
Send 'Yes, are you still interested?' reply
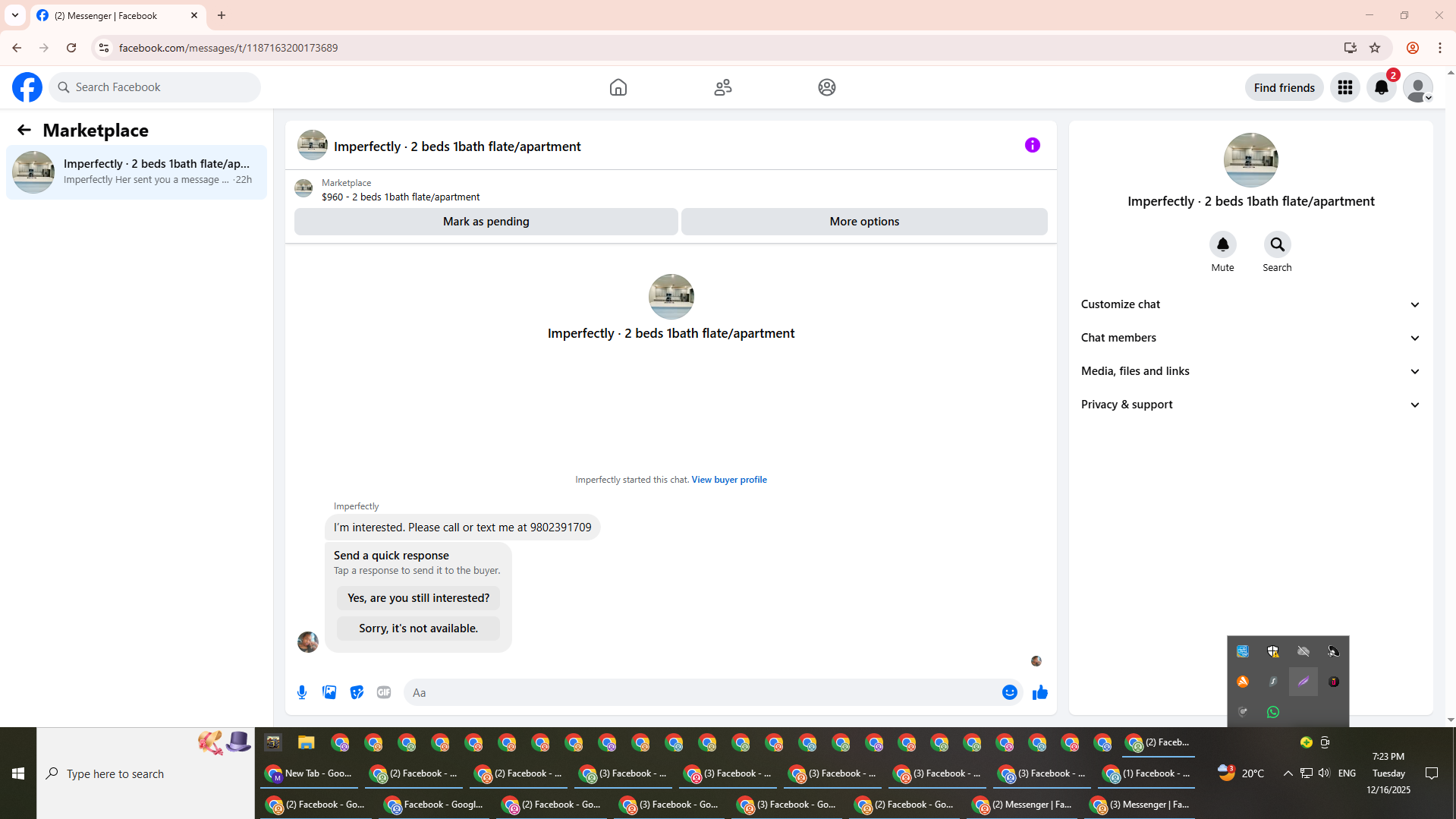418,598
